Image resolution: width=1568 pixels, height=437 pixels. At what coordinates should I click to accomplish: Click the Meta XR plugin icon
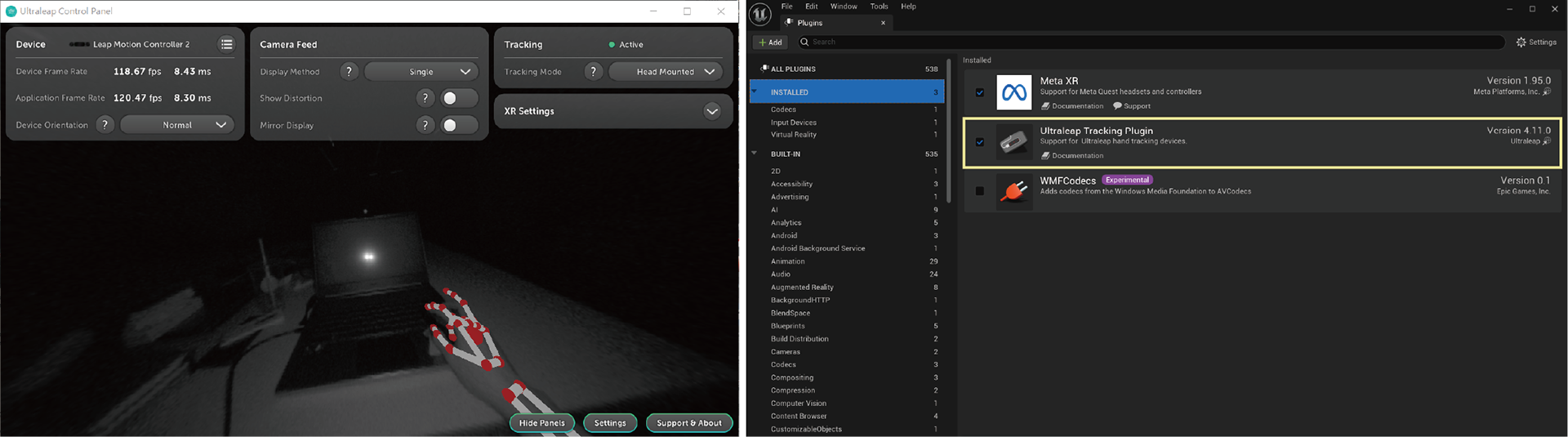click(x=1014, y=92)
